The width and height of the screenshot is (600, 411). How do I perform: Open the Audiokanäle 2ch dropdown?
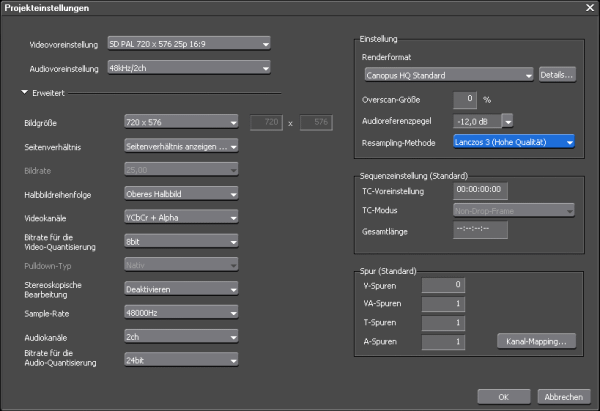pos(181,337)
